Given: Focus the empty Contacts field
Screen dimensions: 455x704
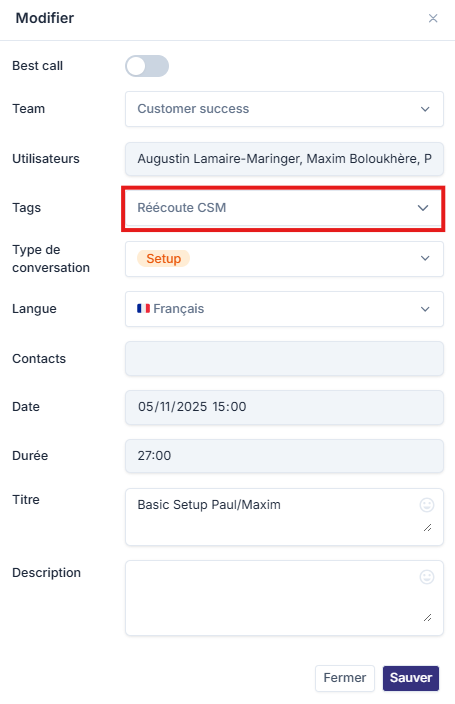Looking at the screenshot, I should tap(284, 359).
